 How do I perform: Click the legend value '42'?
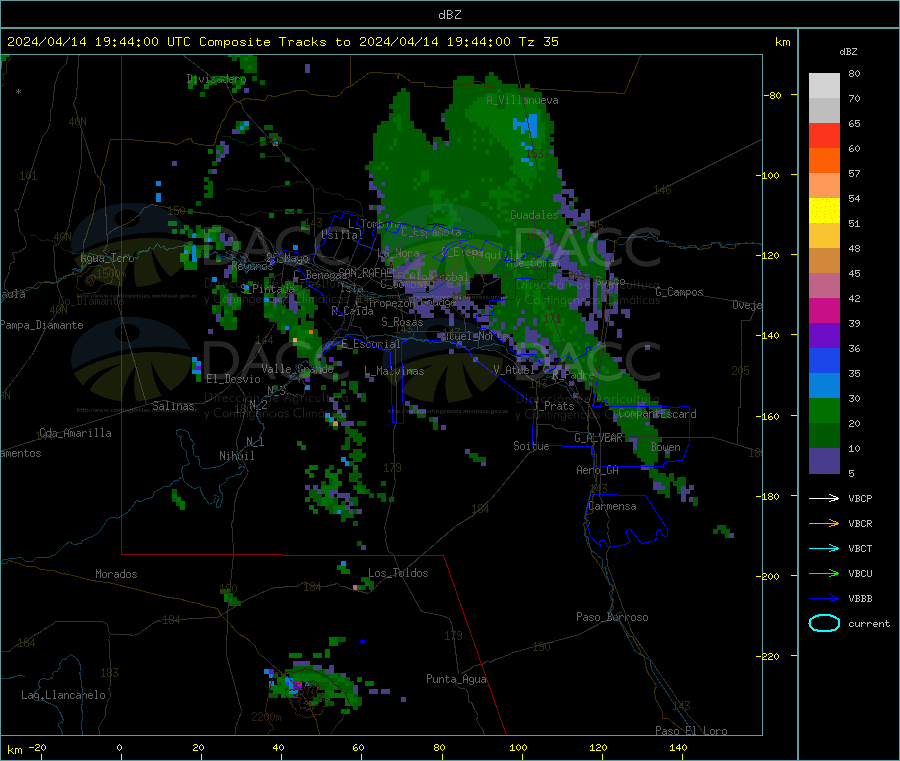click(854, 298)
